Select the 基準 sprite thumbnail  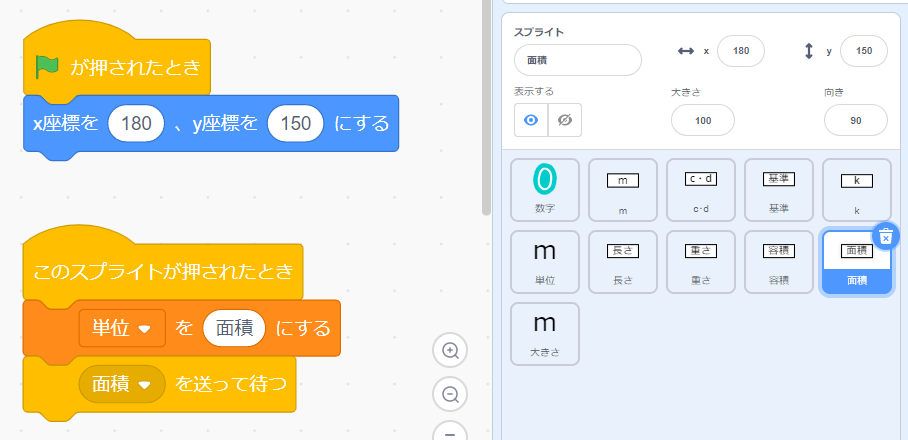[x=778, y=190]
